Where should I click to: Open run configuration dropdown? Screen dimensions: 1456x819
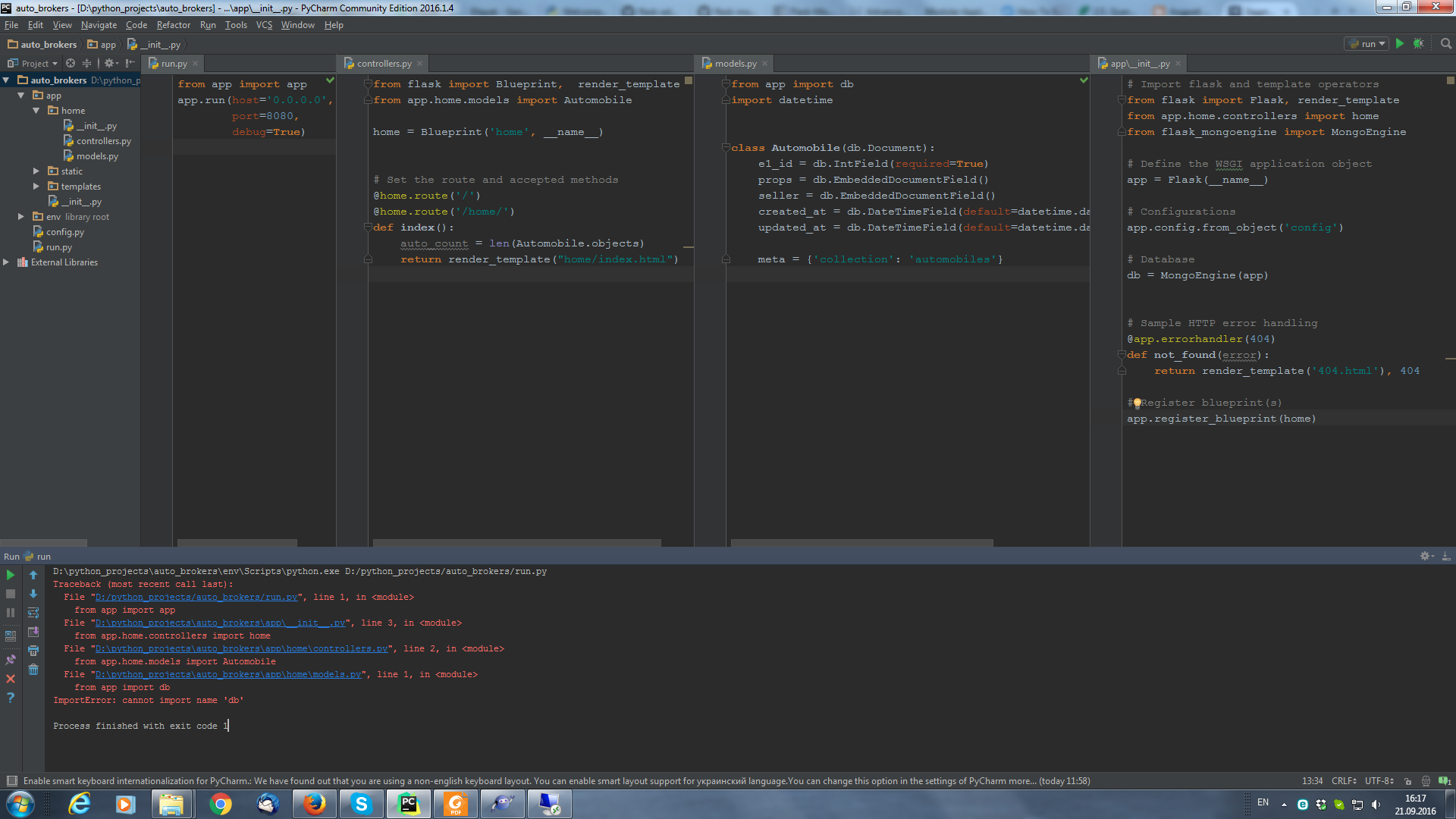tap(1367, 44)
